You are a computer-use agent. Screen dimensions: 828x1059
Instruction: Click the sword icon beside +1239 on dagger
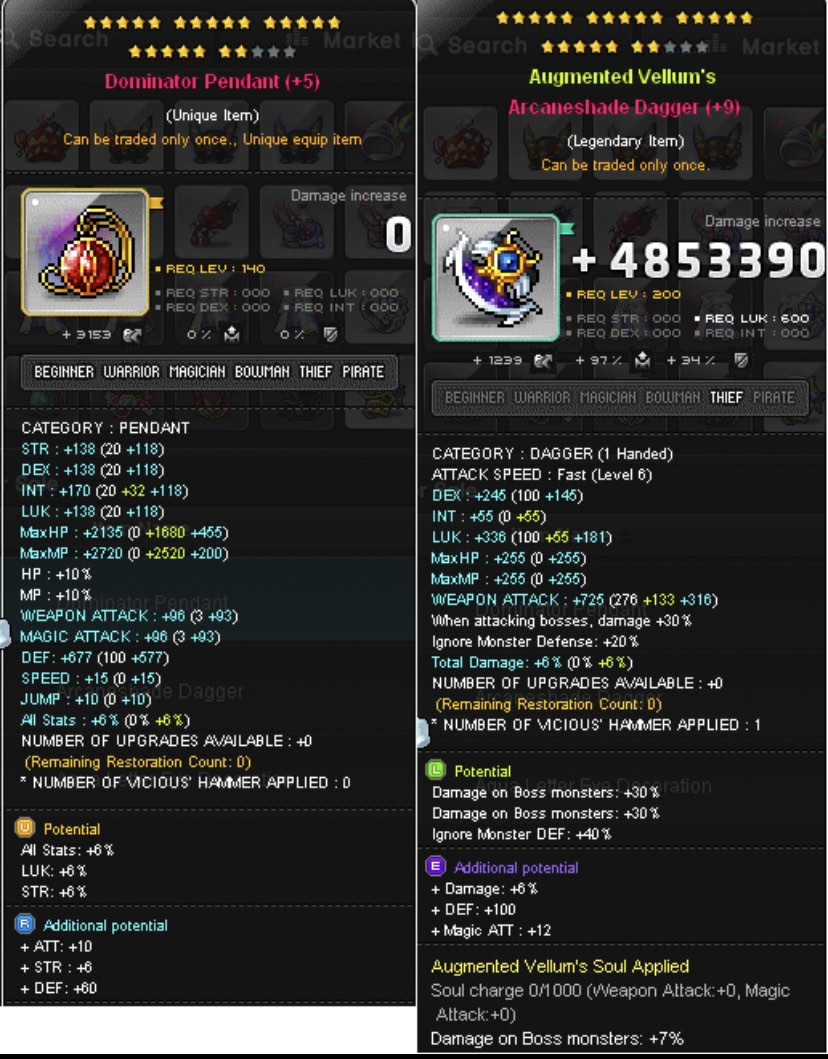[x=543, y=361]
